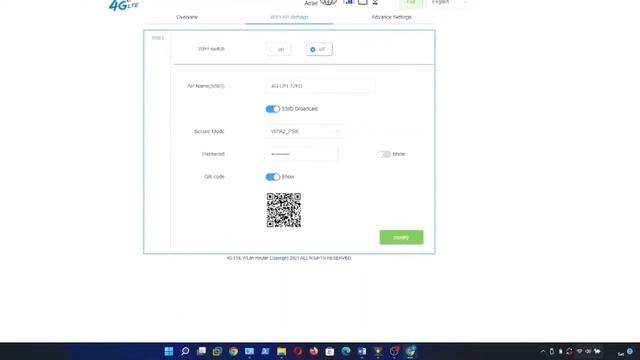The width and height of the screenshot is (640, 360).
Task: Open the English language dropdown
Action: (450, 3)
